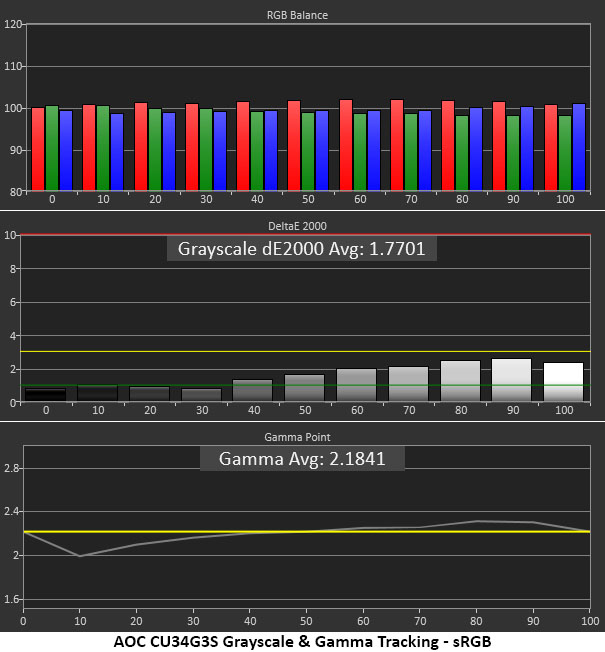
Task: Click the DeltaE bar at 90
Action: [x=511, y=380]
